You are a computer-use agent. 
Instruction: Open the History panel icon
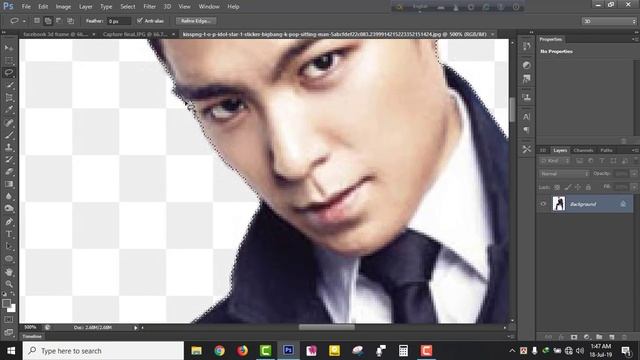527,47
